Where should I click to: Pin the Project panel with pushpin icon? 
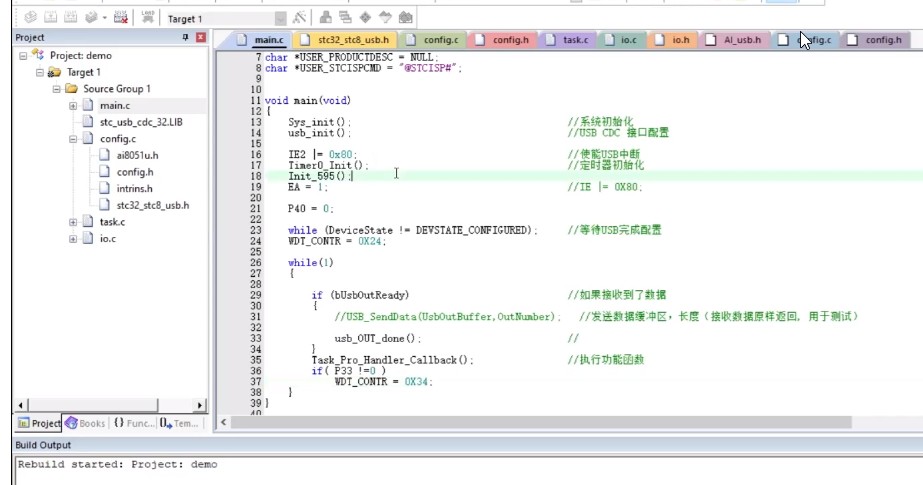(x=184, y=38)
